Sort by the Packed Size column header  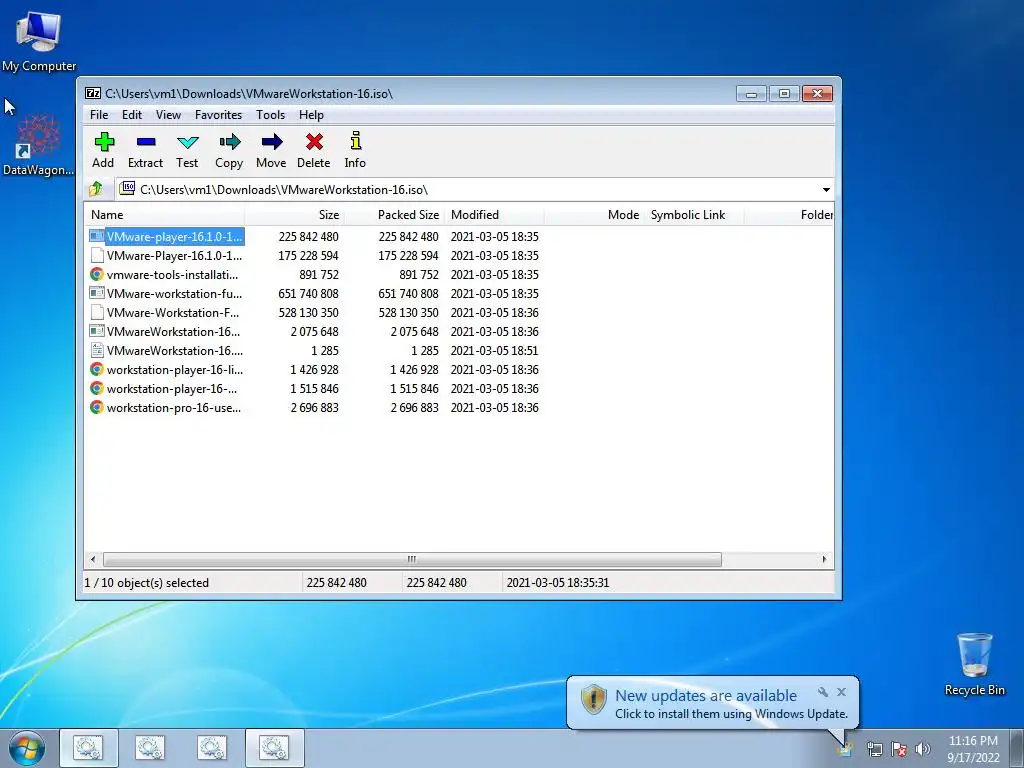[394, 215]
